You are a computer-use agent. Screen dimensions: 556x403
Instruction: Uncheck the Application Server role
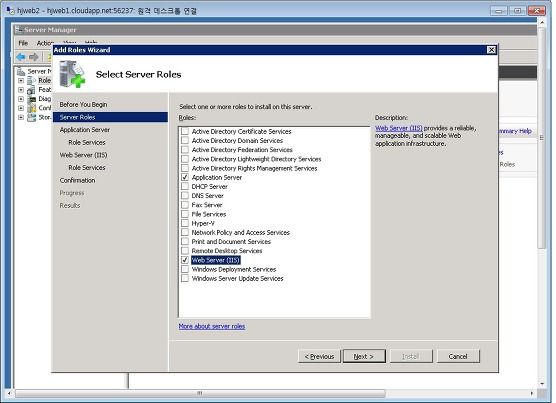[185, 177]
